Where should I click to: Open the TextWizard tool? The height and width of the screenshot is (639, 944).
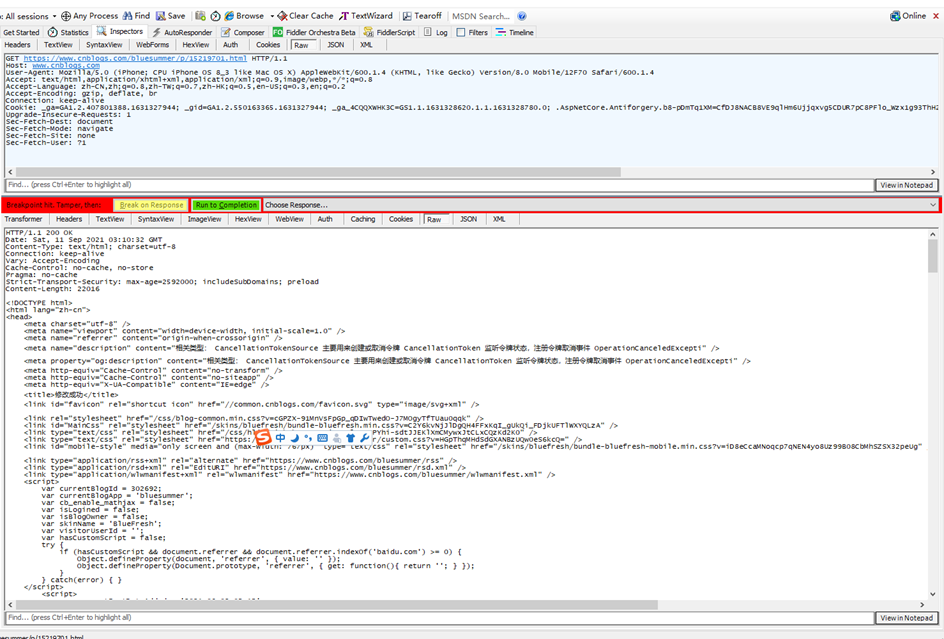coord(365,16)
